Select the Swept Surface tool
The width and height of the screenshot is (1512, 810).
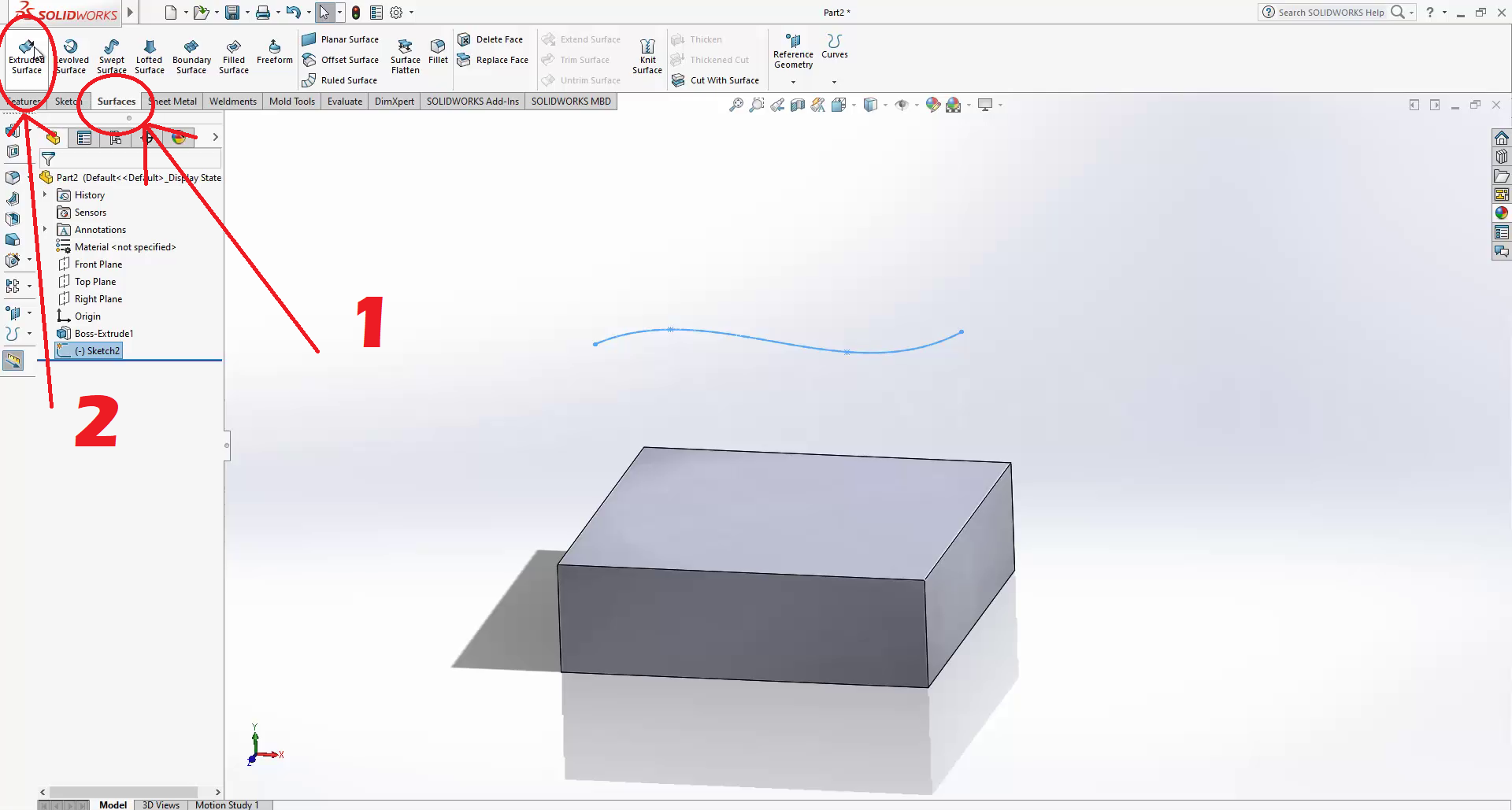(x=111, y=57)
